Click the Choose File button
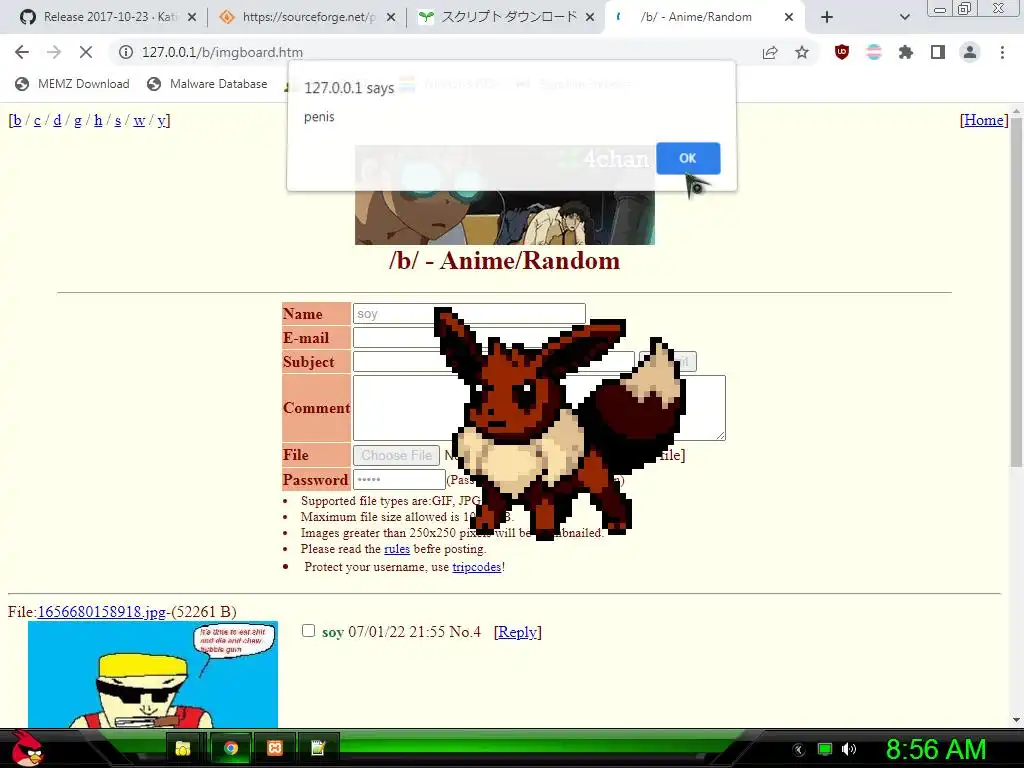1024x768 pixels. 396,455
